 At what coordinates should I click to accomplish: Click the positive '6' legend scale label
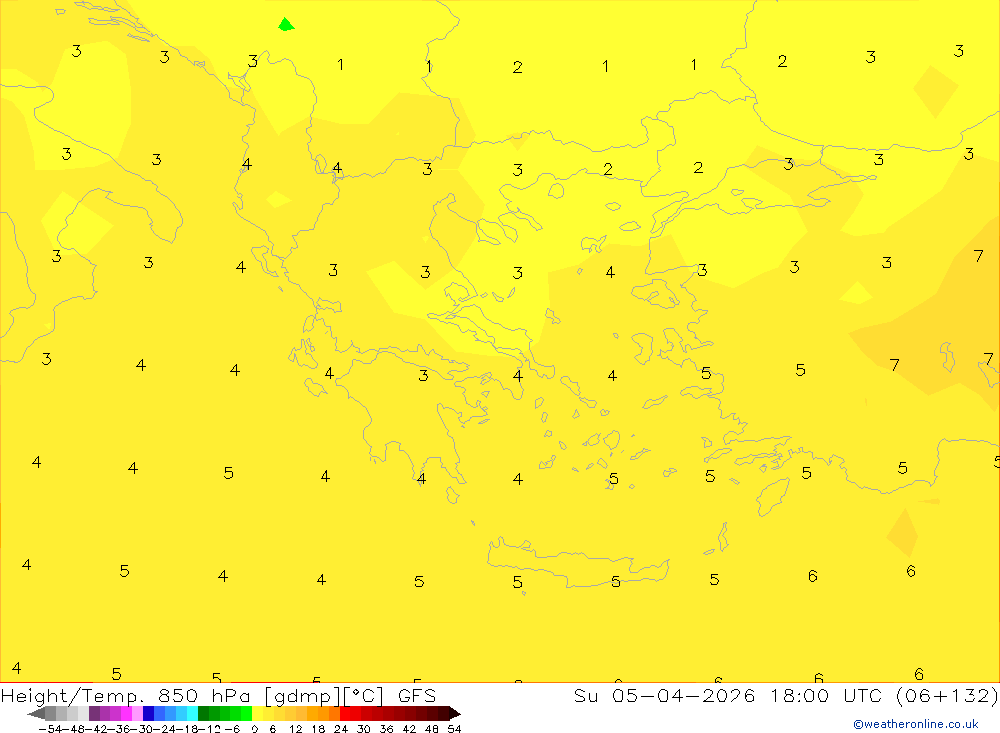tap(273, 728)
